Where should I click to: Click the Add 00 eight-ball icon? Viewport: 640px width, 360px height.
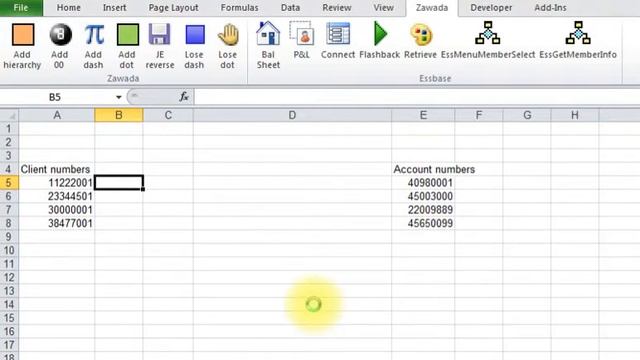point(60,34)
